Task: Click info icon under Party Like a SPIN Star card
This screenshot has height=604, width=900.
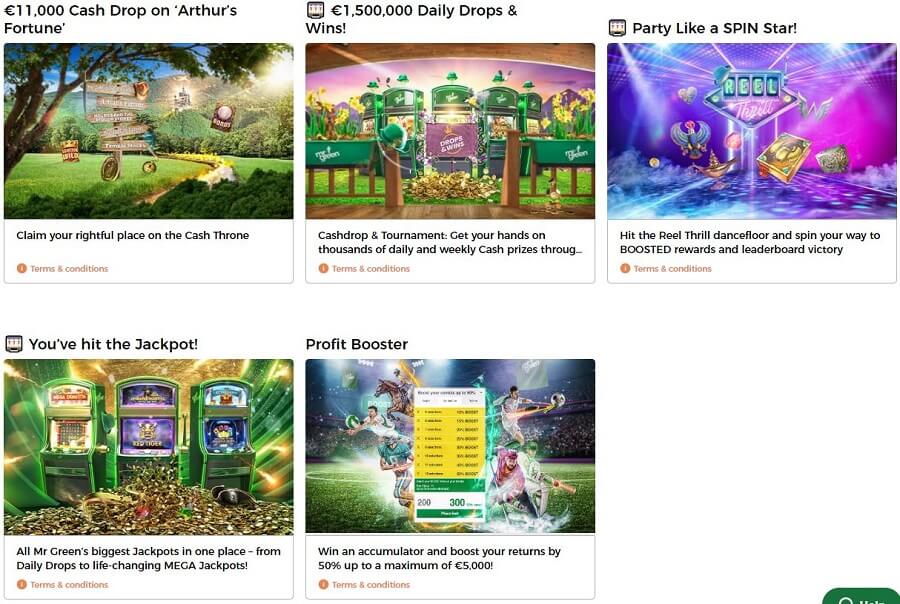Action: [x=625, y=268]
